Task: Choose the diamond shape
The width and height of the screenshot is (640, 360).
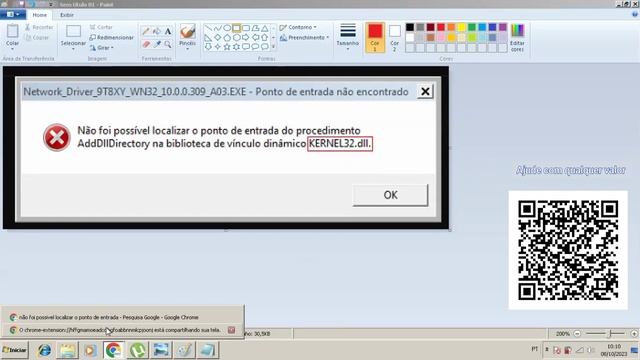Action: [218, 38]
